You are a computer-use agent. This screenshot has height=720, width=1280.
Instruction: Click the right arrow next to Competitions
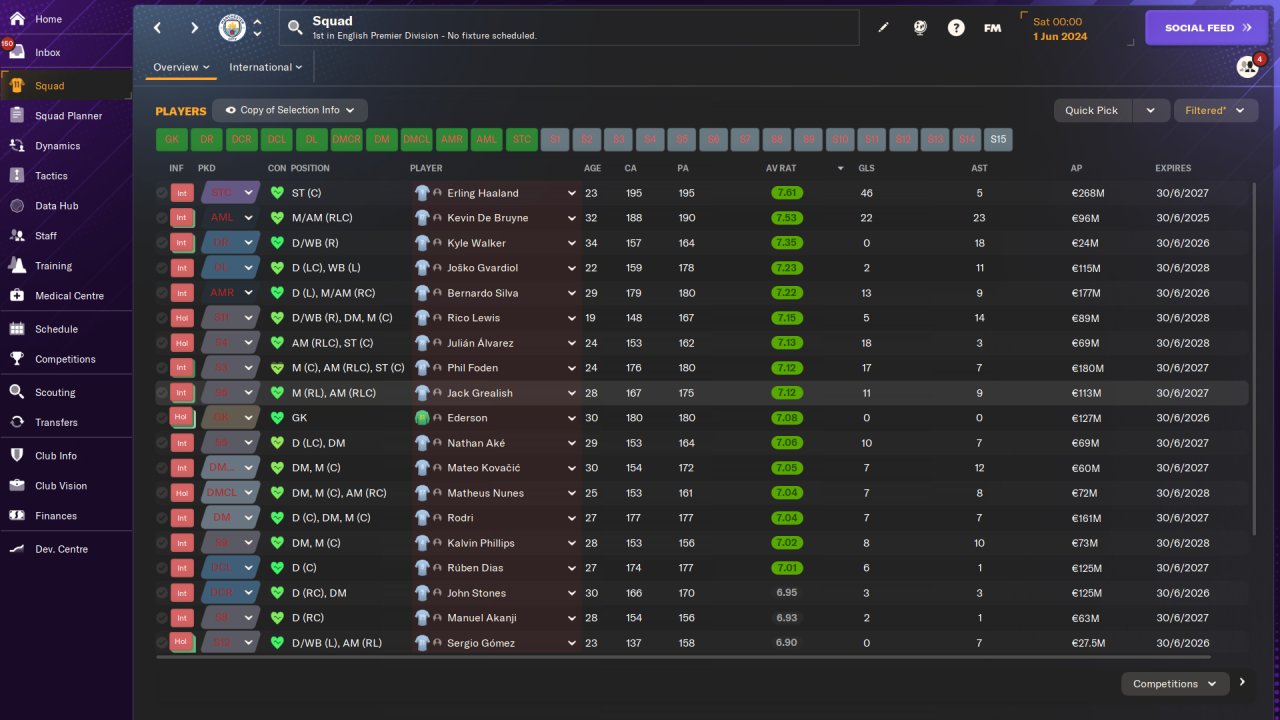click(1242, 683)
